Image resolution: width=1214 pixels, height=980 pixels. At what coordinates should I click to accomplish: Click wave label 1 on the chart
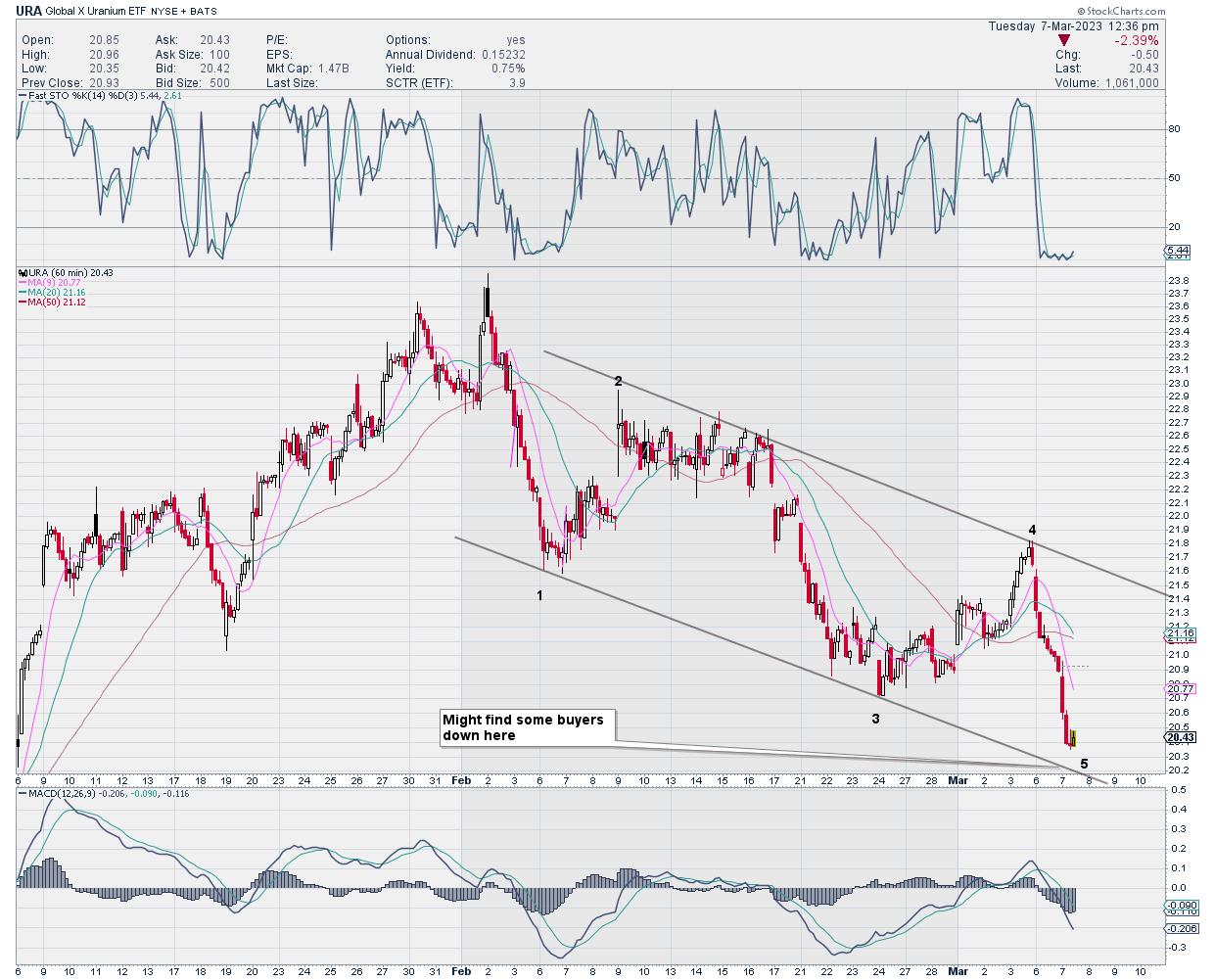(x=539, y=595)
